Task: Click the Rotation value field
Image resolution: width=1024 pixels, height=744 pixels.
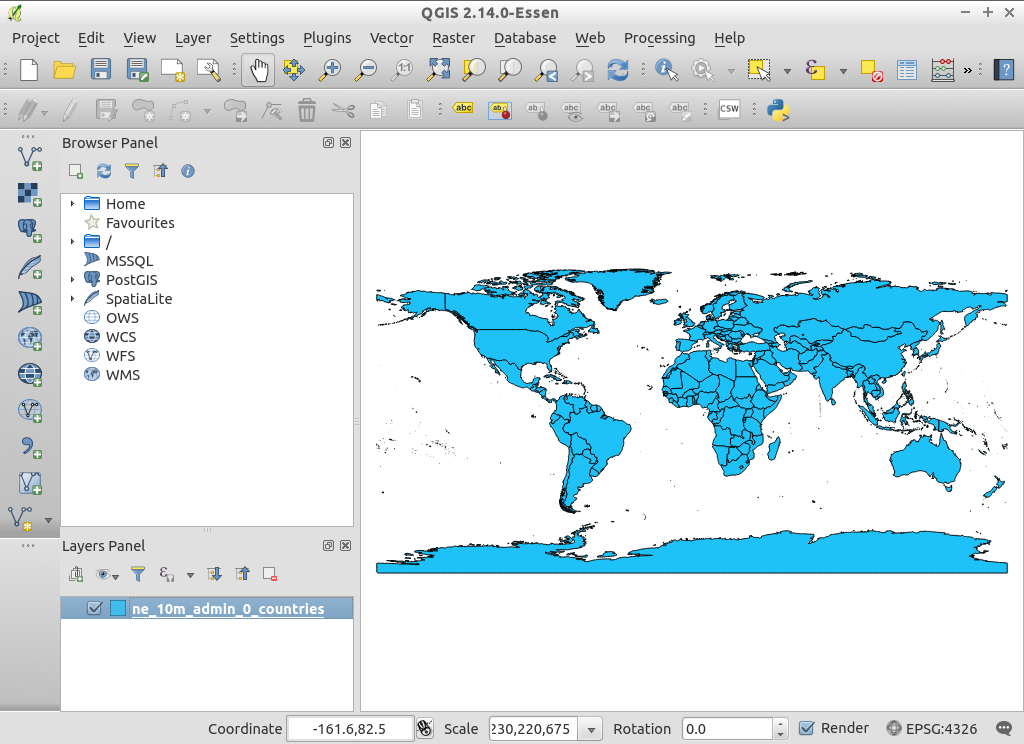Action: tap(728, 729)
